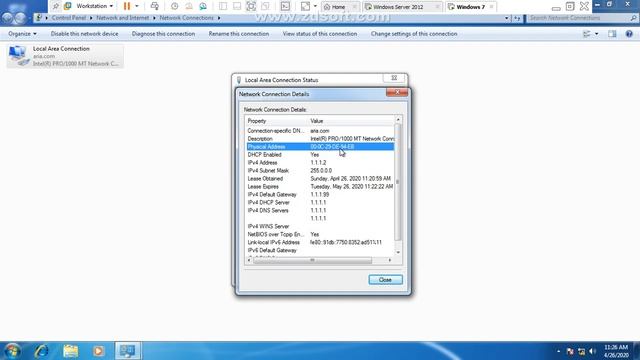Select the IPv4 DHCP Server row
This screenshot has height=360, width=640.
(320, 202)
